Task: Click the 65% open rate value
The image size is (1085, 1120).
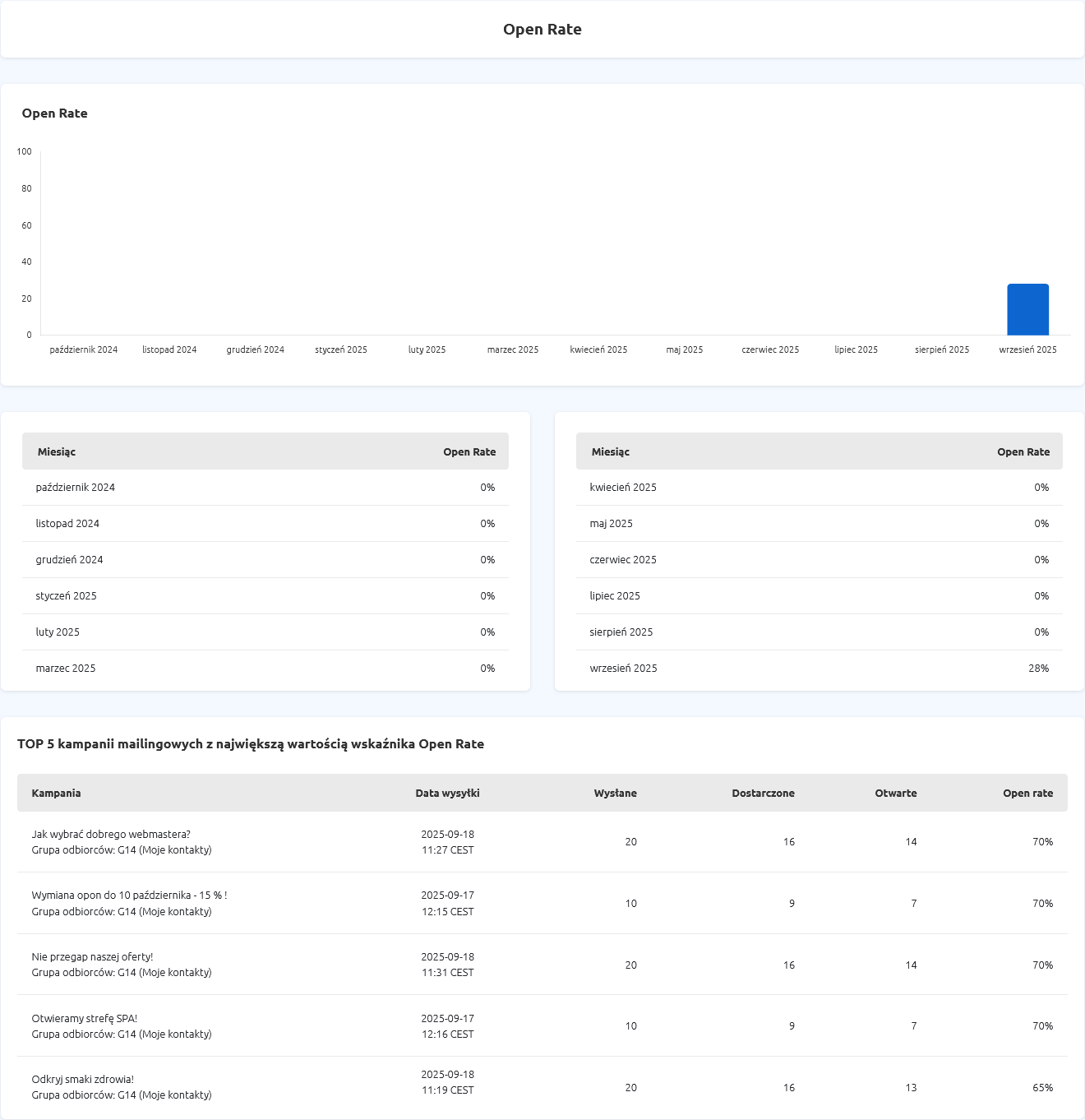Action: [x=1042, y=1087]
